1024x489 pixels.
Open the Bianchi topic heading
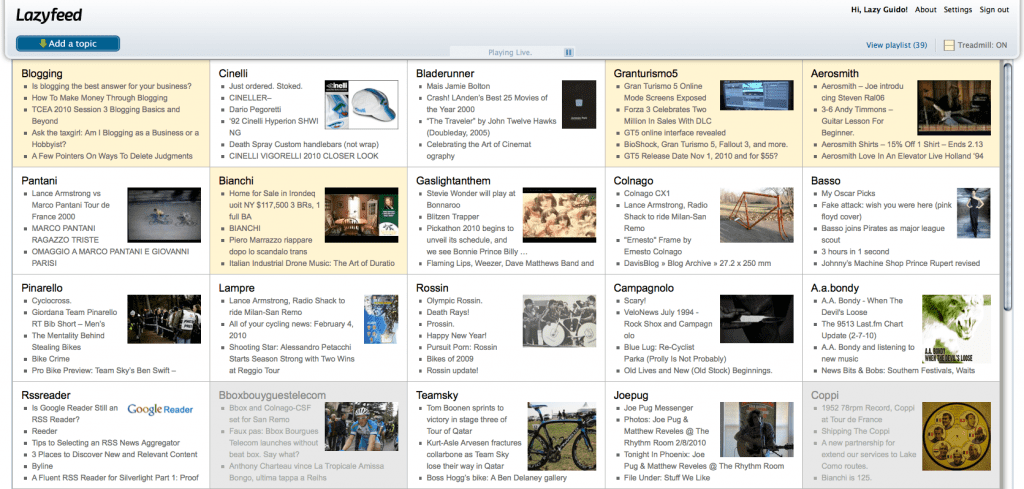pos(236,181)
